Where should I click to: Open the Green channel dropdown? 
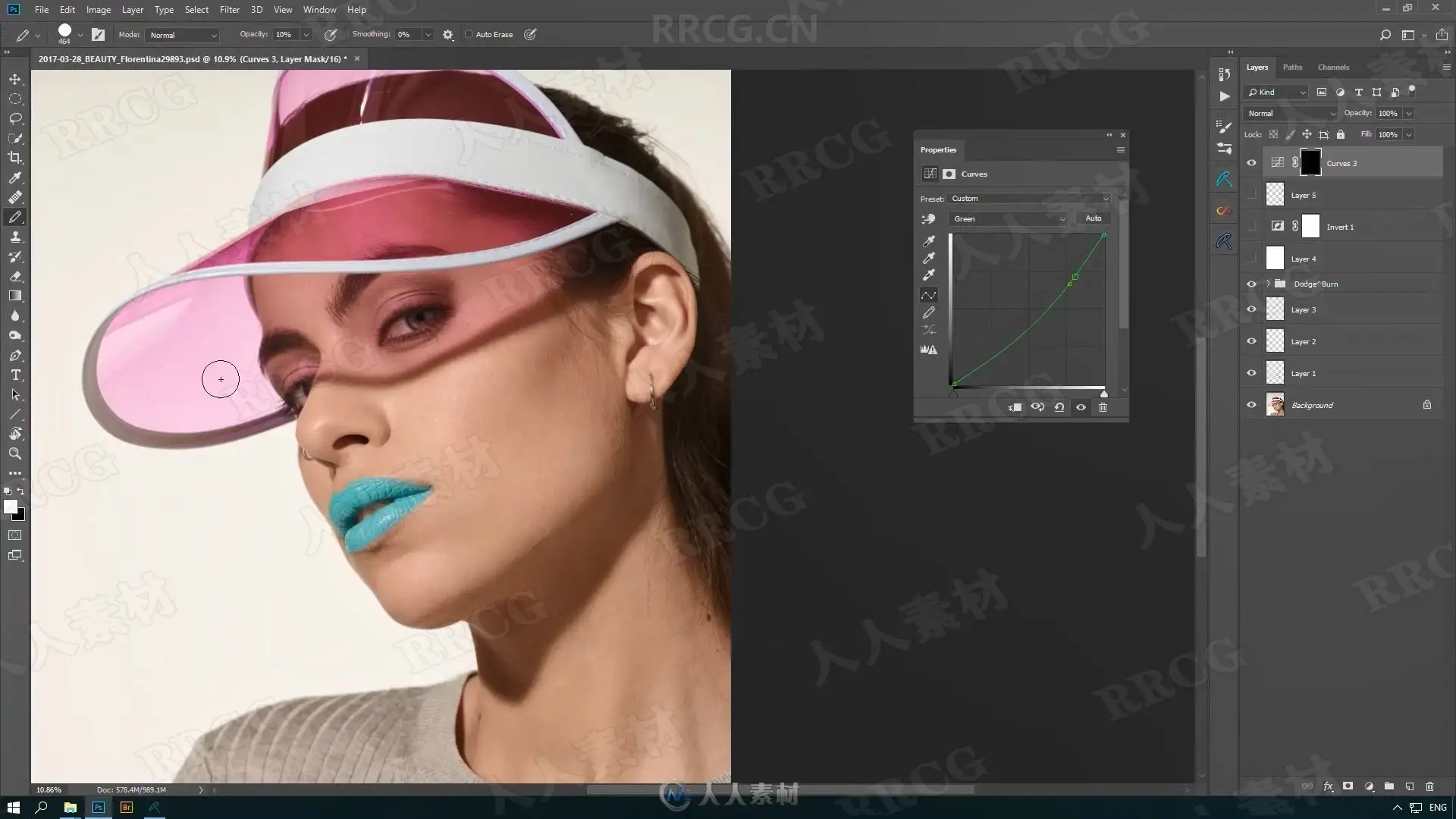click(x=1009, y=218)
